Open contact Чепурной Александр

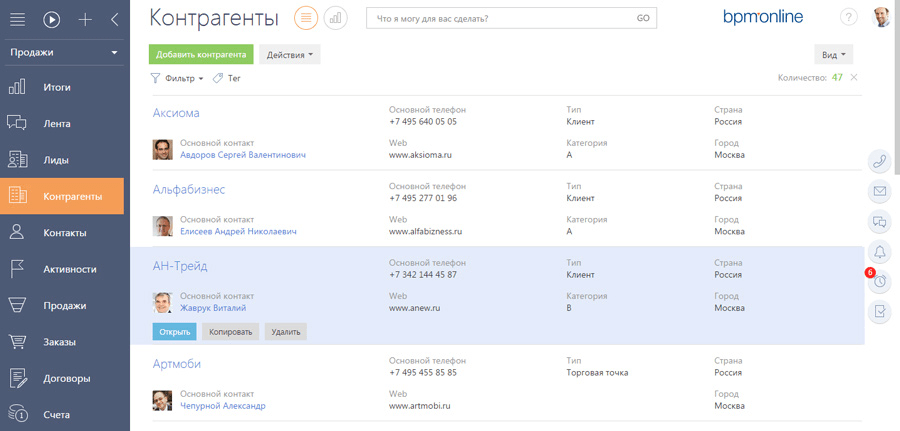point(223,406)
